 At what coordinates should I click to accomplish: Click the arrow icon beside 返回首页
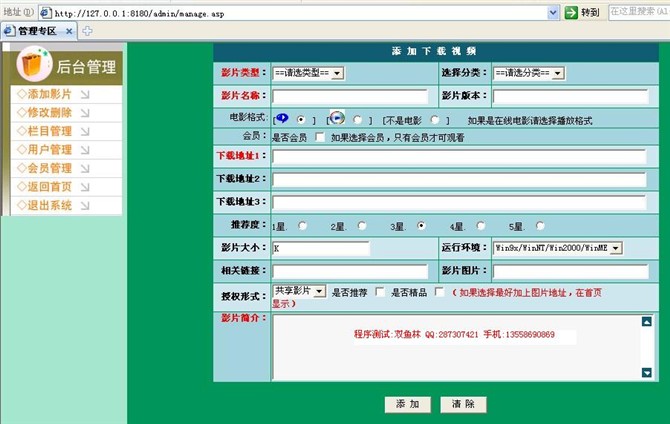(85, 187)
